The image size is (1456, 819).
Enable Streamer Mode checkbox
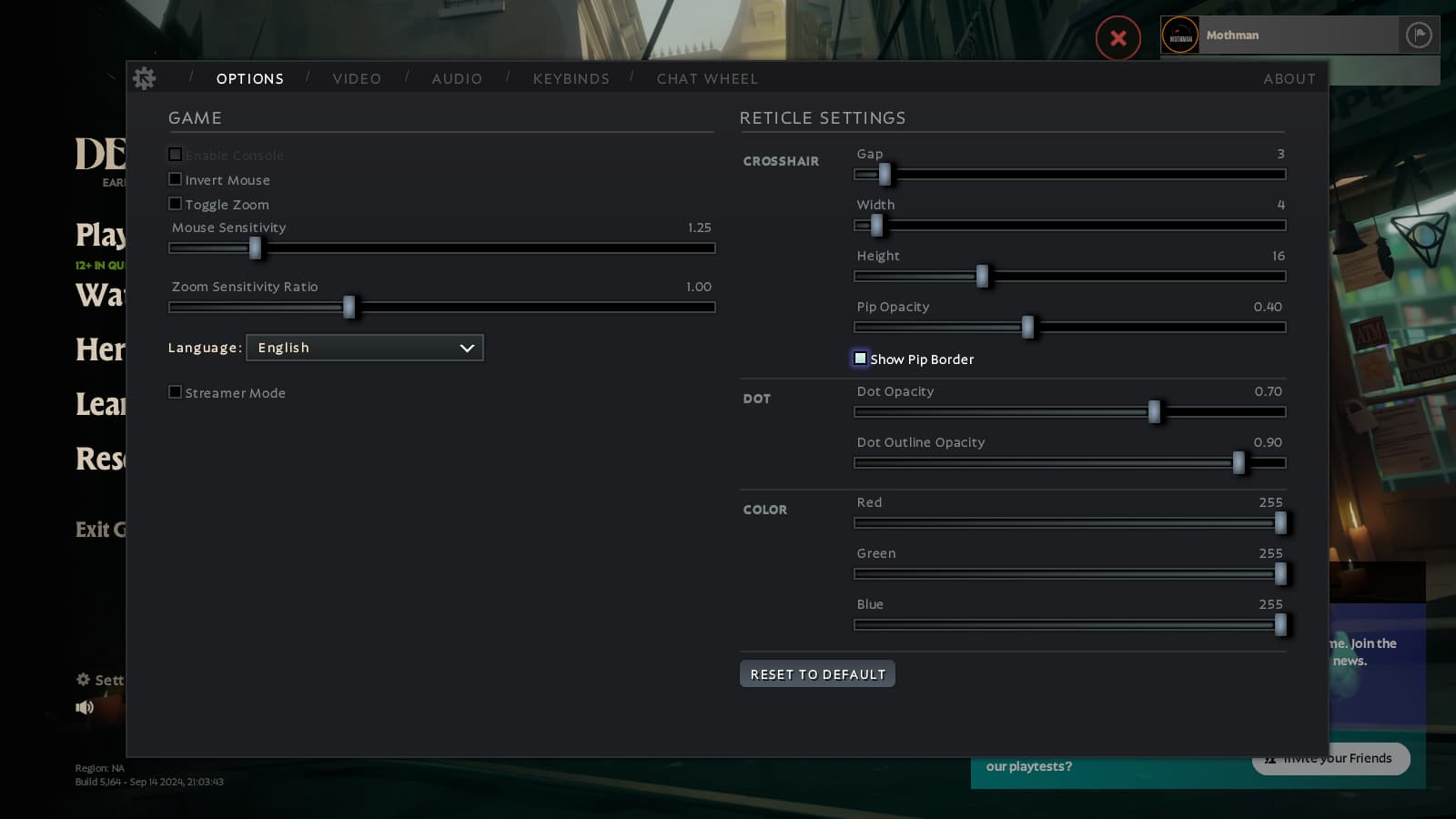176,392
